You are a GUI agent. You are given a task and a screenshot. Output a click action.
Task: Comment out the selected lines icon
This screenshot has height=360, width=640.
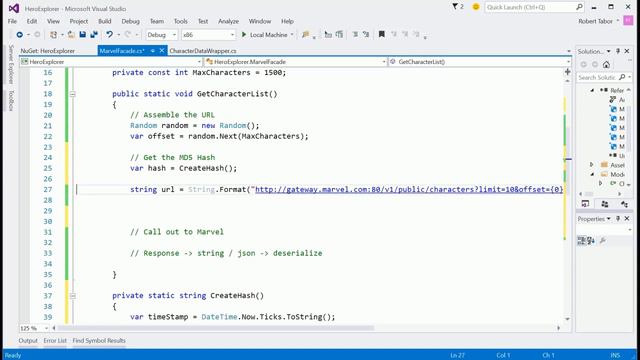[x=355, y=35]
